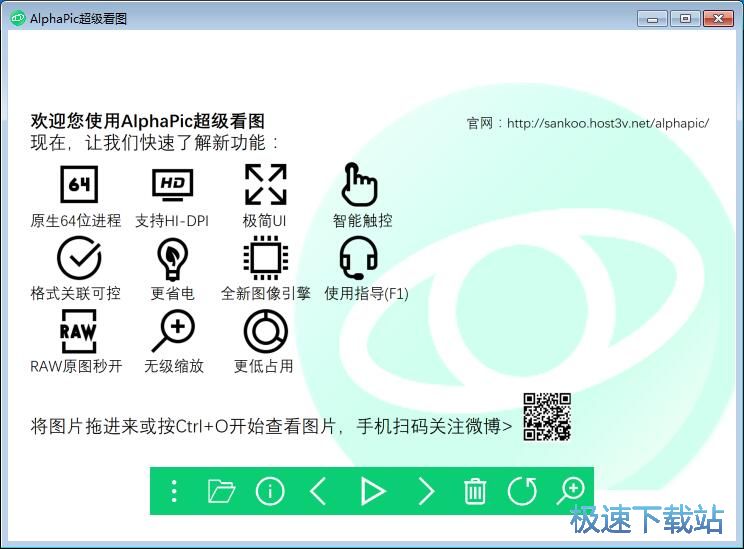Click the expand arrows minimalist UI icon
The width and height of the screenshot is (744, 549).
266,184
